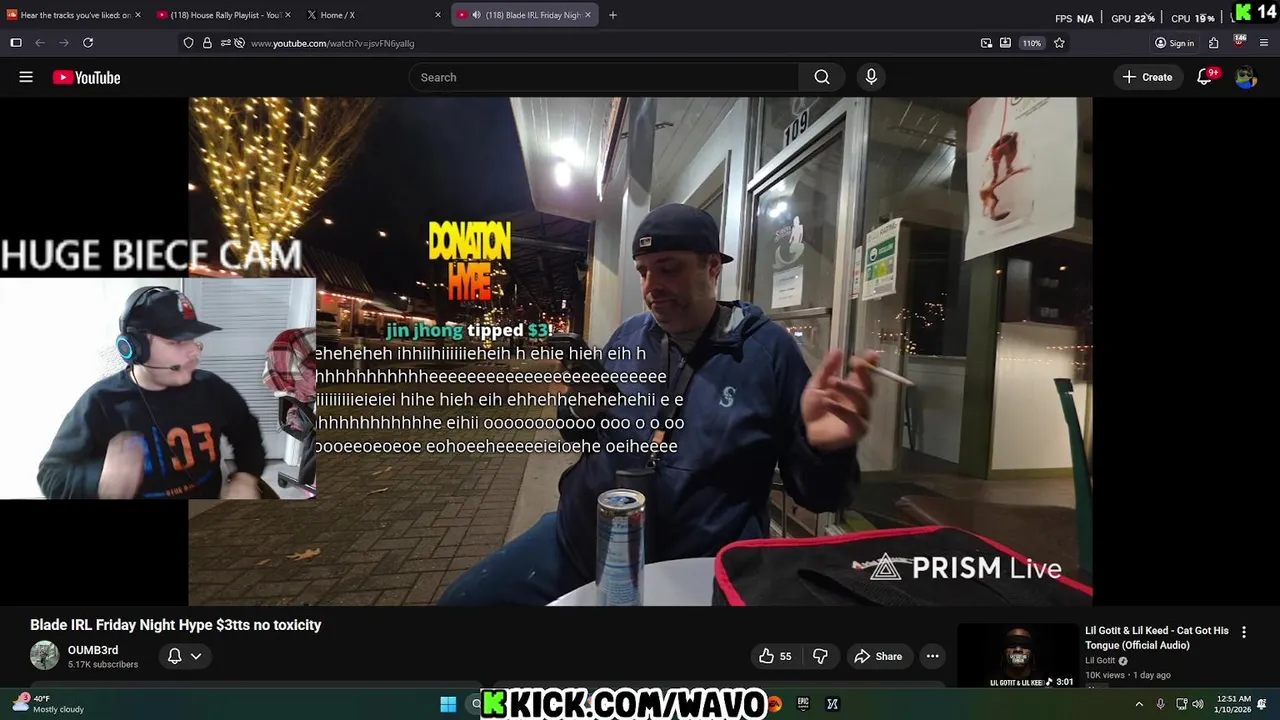1280x720 pixels.
Task: Reload the page with refresh icon
Action: (88, 43)
